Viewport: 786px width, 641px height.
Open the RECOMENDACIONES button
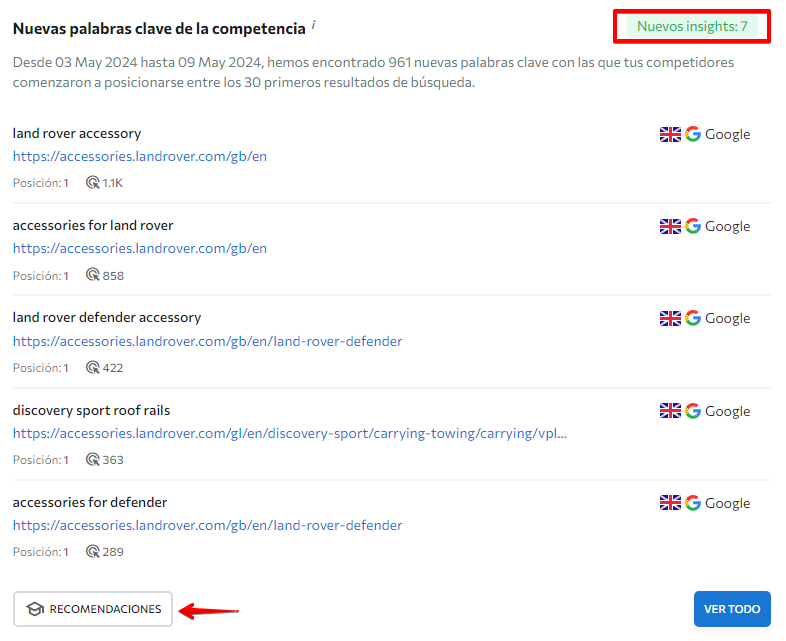[93, 609]
